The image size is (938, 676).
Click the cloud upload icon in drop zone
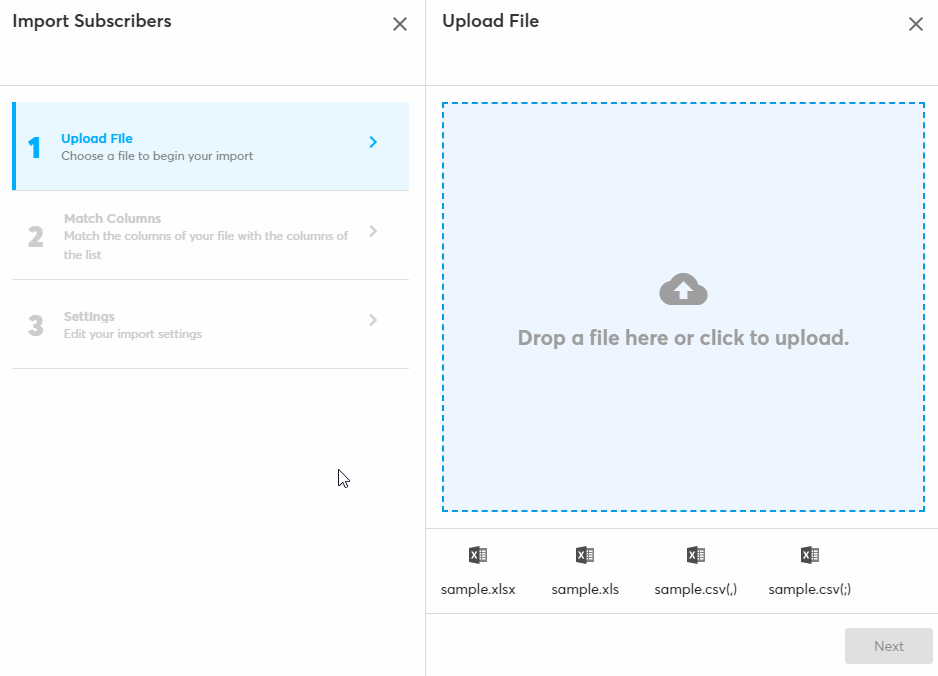(683, 290)
